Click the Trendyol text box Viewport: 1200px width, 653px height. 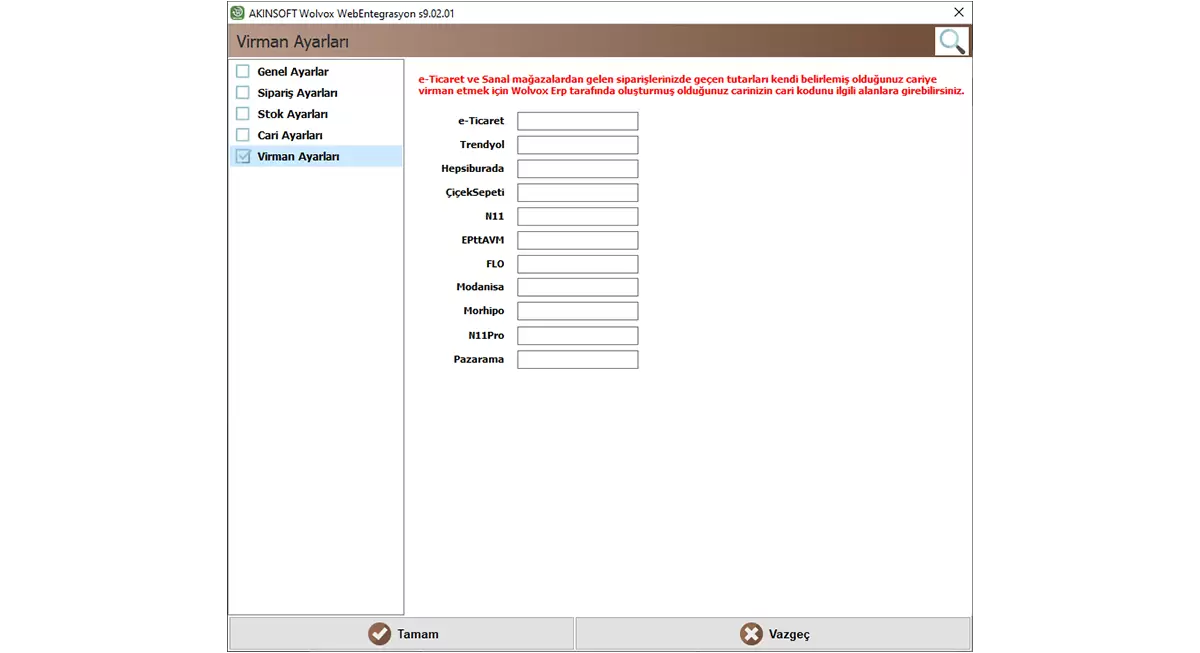[577, 145]
